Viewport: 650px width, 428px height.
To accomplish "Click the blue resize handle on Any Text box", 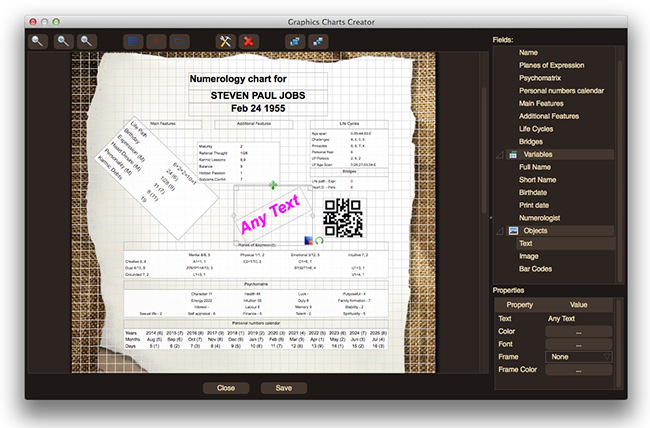I will pos(308,240).
